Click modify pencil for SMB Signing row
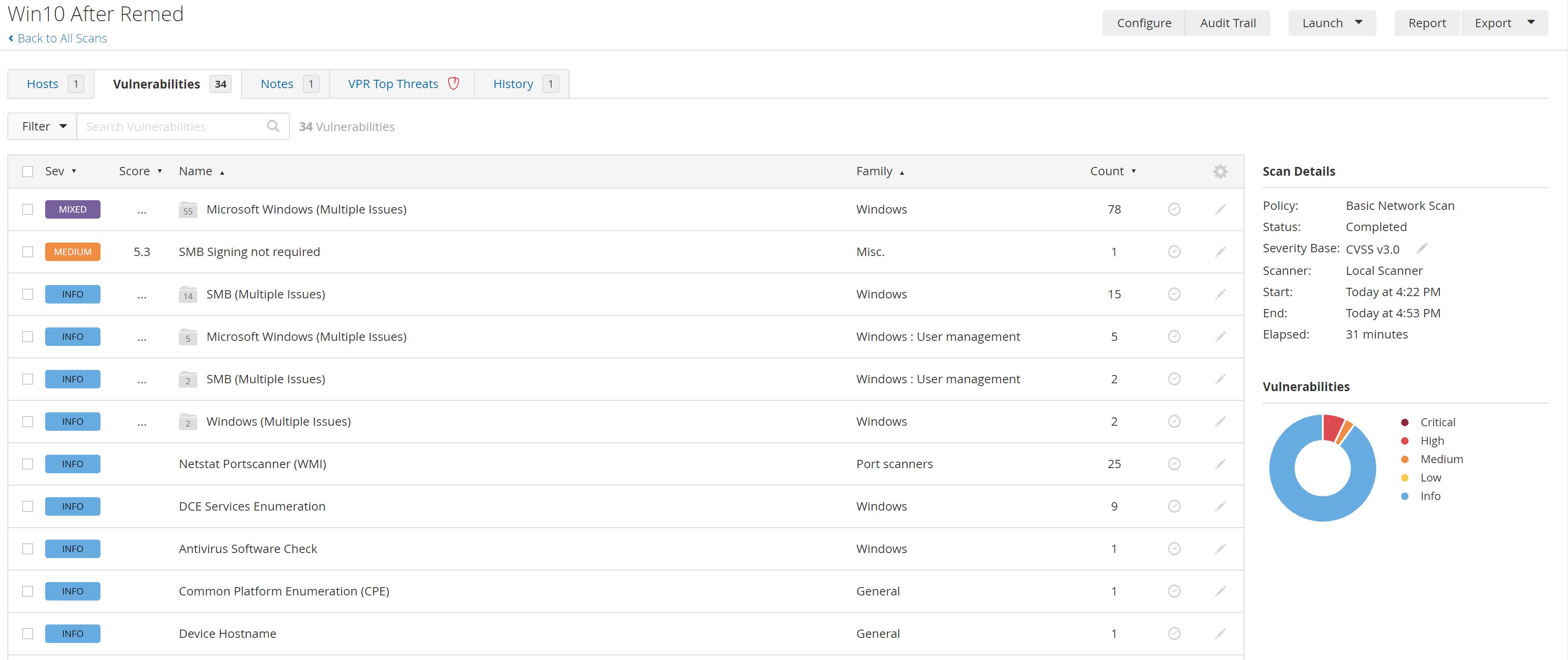 pos(1220,252)
